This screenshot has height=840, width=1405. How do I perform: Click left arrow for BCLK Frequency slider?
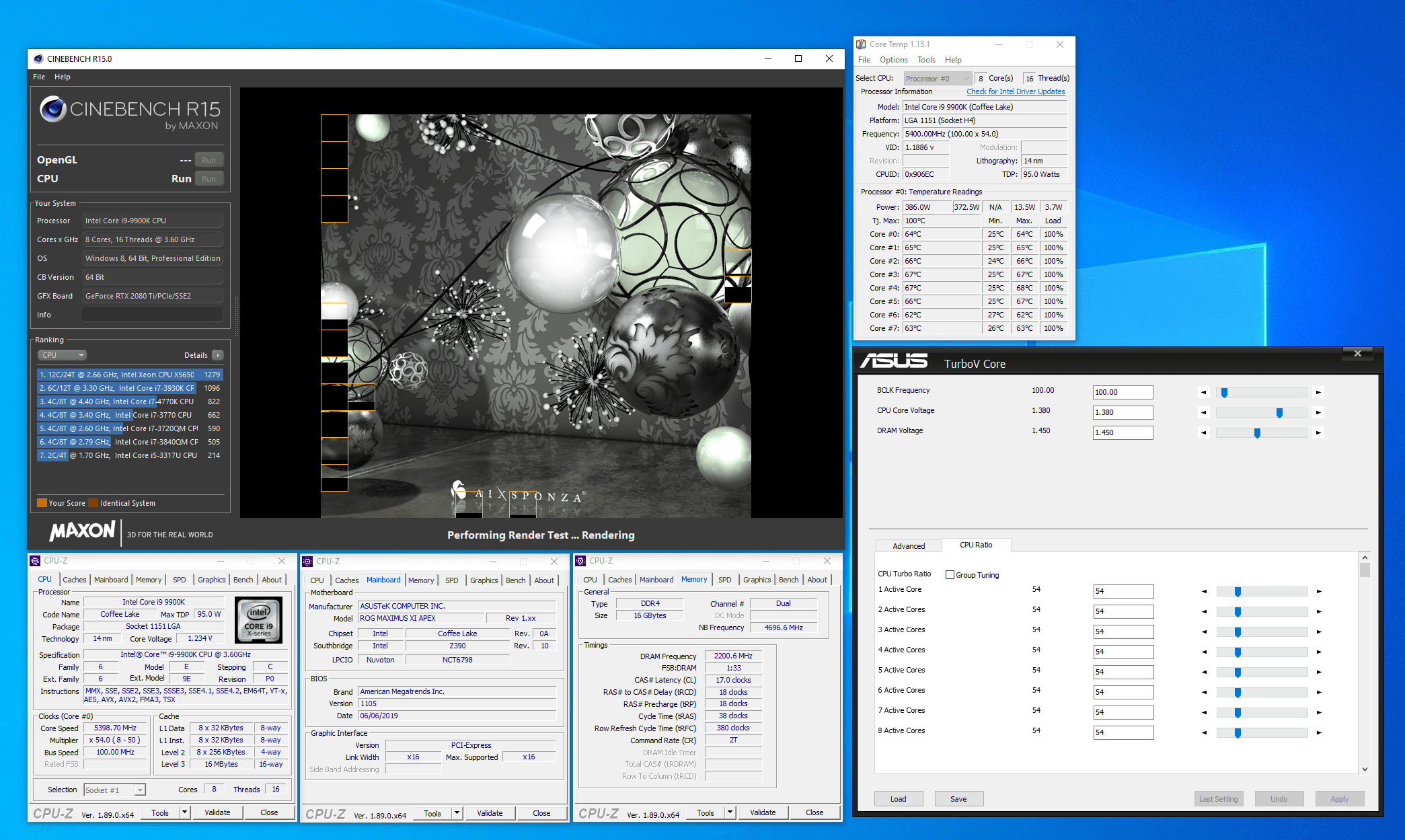click(1204, 392)
